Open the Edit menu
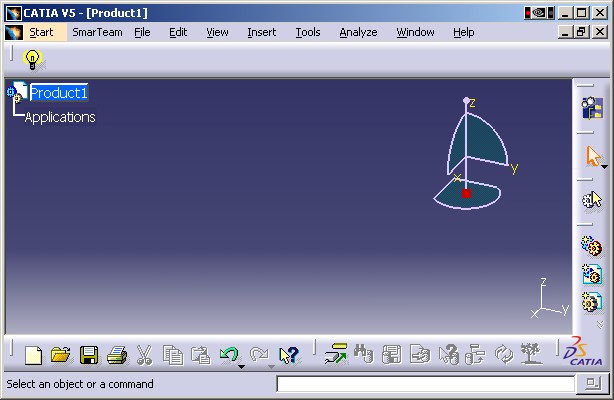Viewport: 614px width, 400px height. click(178, 32)
